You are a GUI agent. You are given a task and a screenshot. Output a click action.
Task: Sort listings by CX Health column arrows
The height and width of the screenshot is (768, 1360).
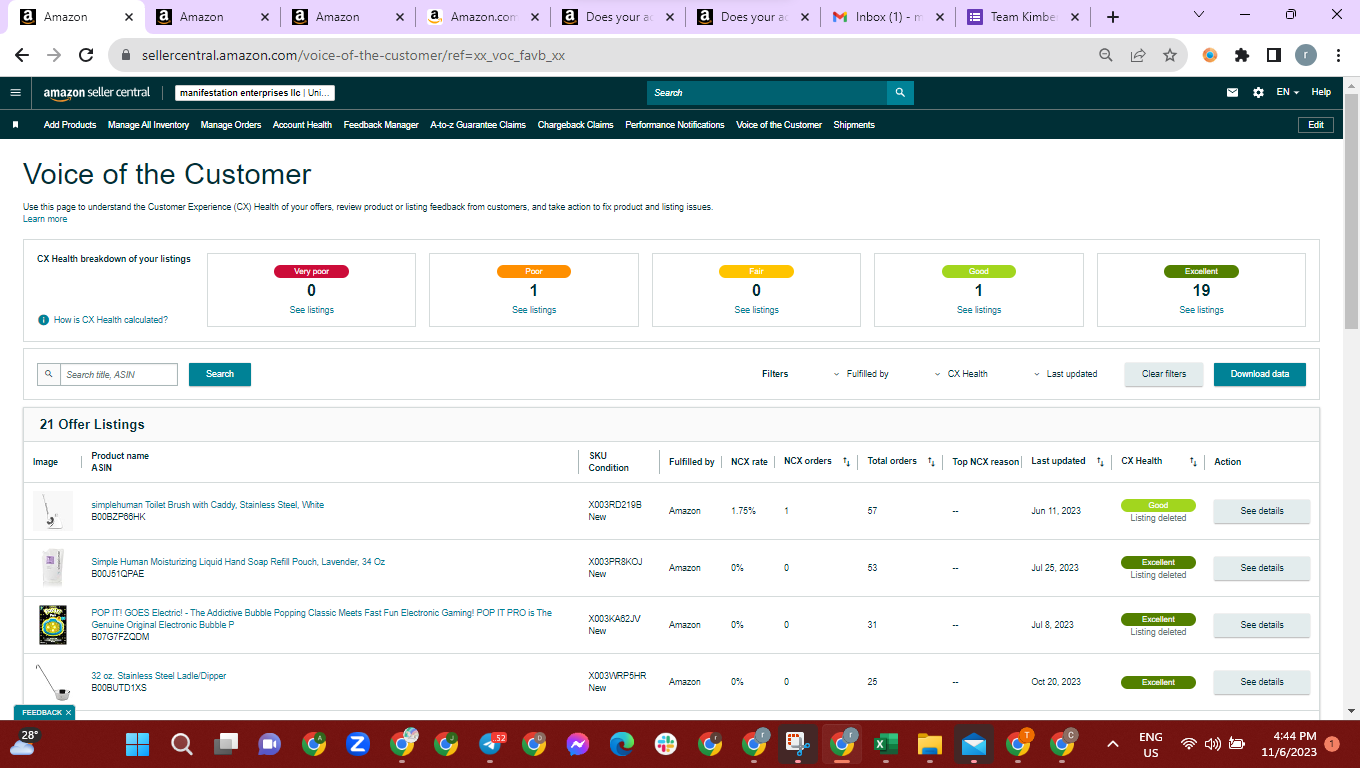1193,462
